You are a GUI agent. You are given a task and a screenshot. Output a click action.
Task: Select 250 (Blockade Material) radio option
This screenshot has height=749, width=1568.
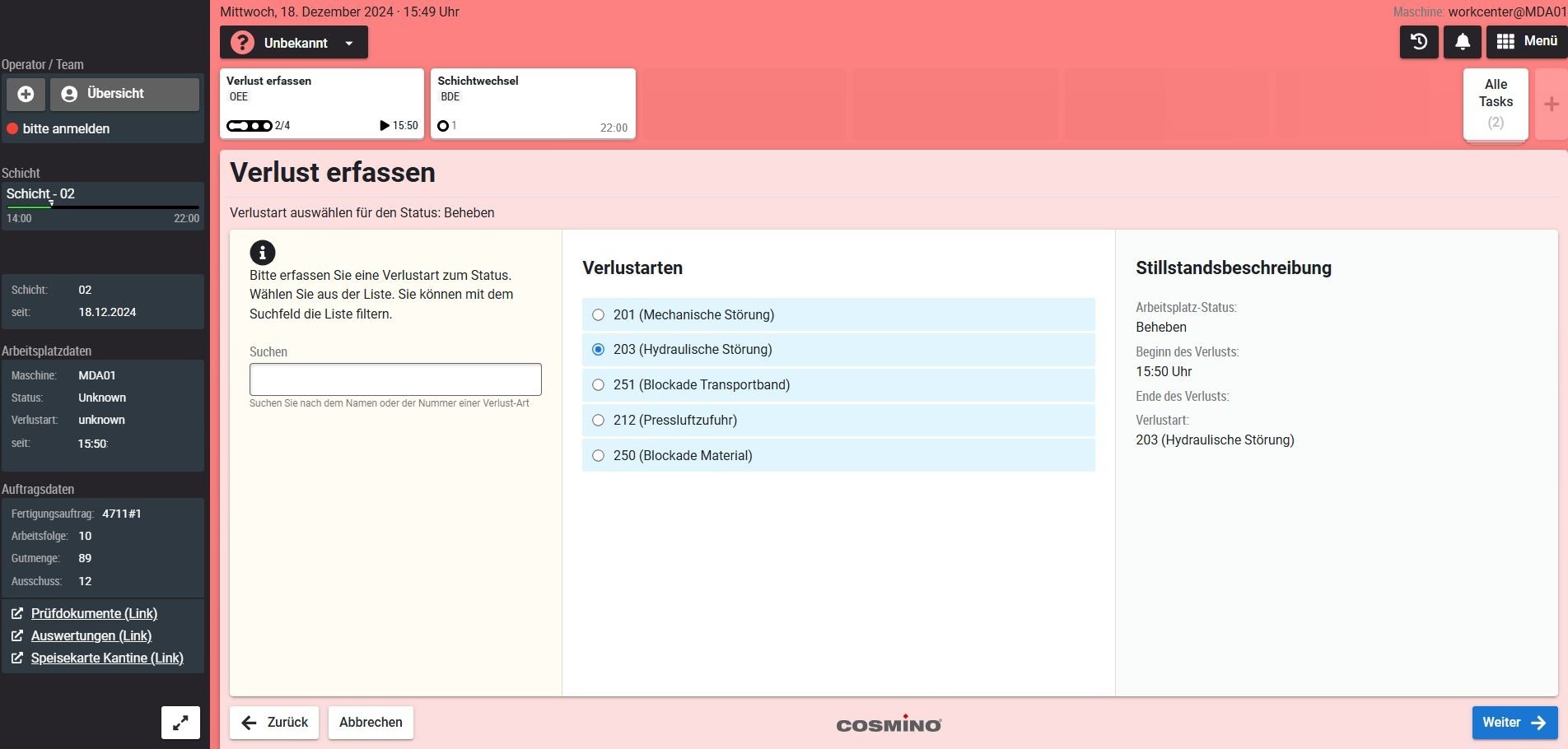click(599, 456)
